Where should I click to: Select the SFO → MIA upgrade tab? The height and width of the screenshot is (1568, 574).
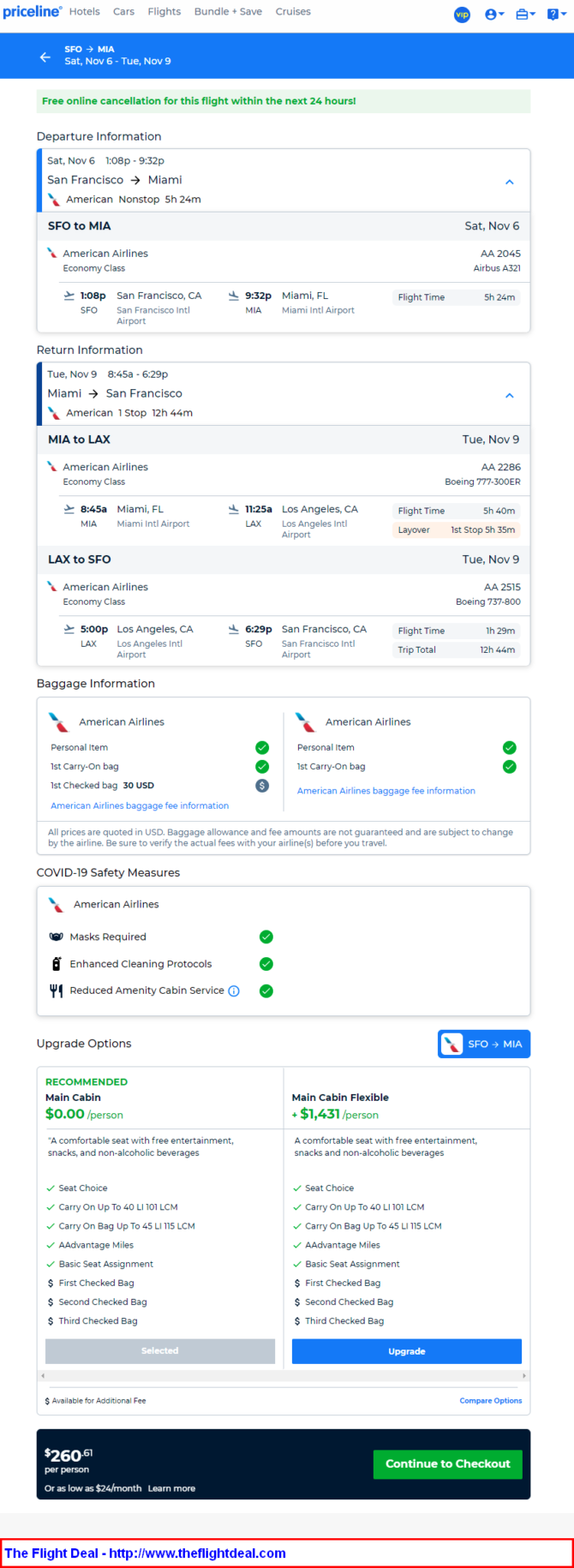click(x=484, y=1044)
